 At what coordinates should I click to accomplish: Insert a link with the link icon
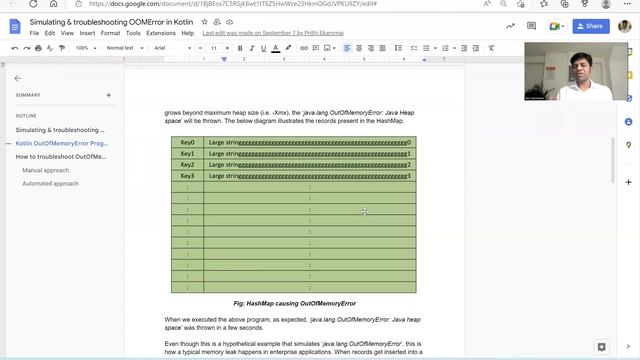click(304, 48)
